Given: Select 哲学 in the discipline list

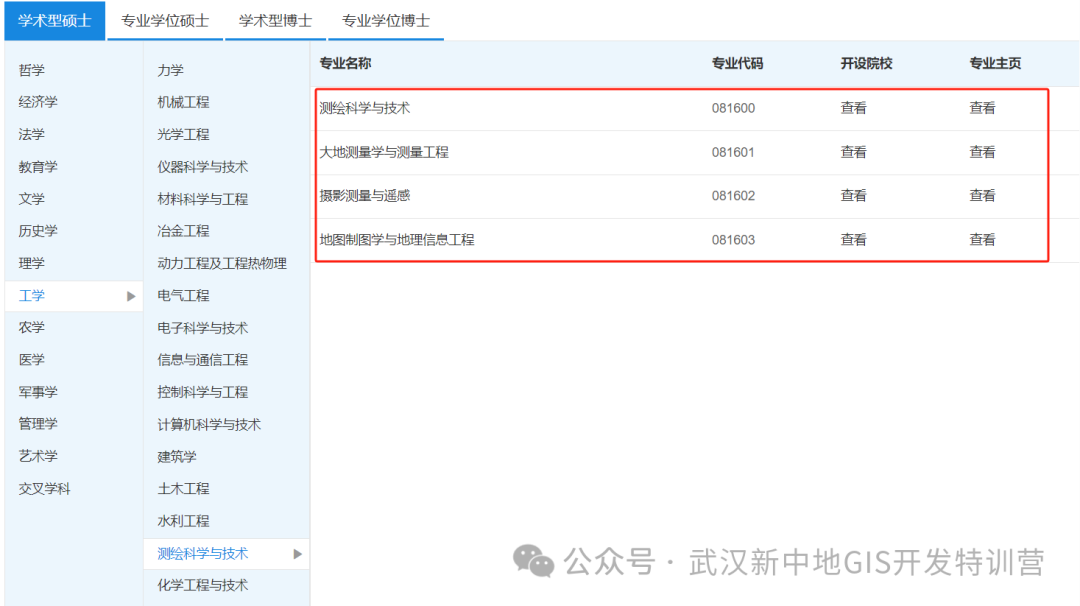Looking at the screenshot, I should pyautogui.click(x=32, y=70).
